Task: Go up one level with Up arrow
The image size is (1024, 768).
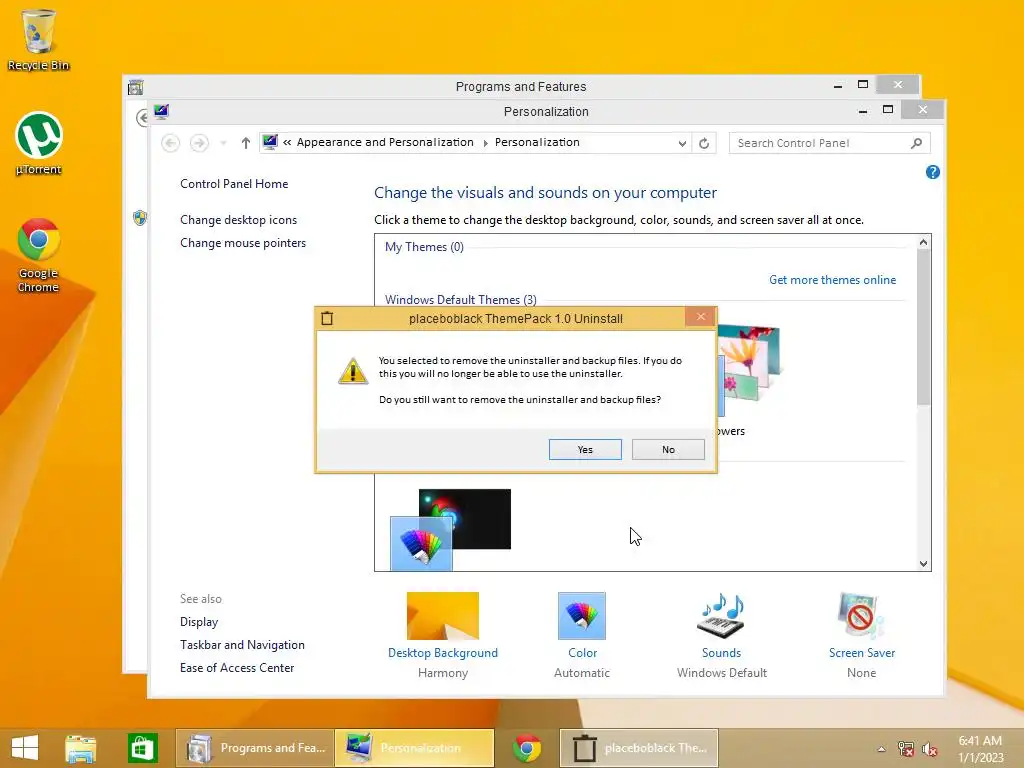Action: pyautogui.click(x=246, y=143)
